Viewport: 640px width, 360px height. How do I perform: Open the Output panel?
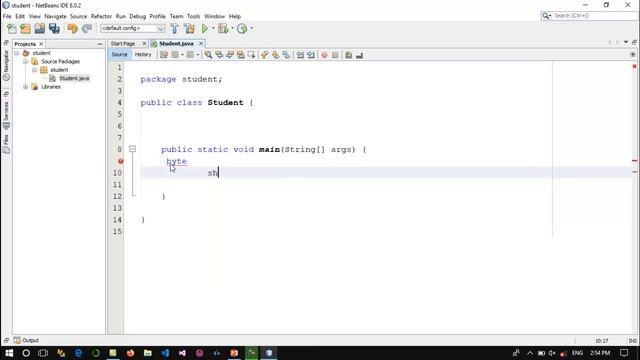coord(27,340)
